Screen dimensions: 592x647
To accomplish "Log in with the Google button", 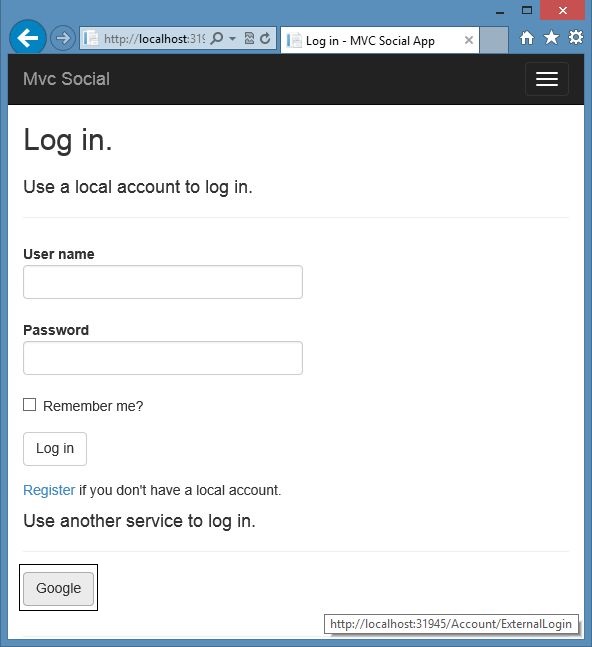I will (59, 589).
